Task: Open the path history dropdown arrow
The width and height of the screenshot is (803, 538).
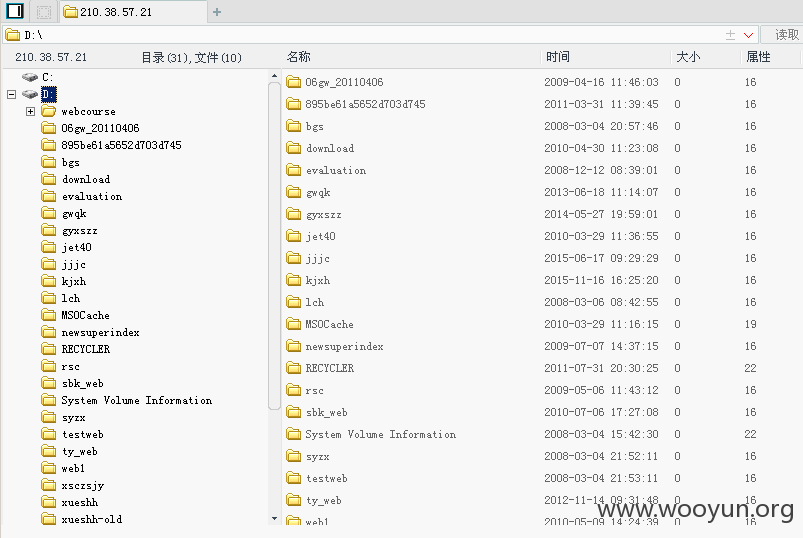Action: point(748,35)
